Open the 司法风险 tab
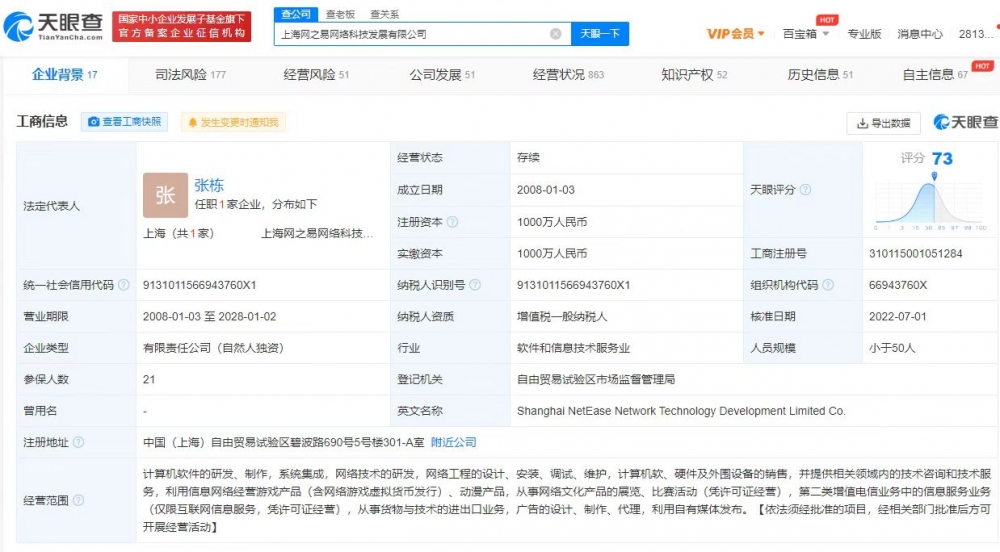Image resolution: width=1000 pixels, height=552 pixels. tap(191, 75)
